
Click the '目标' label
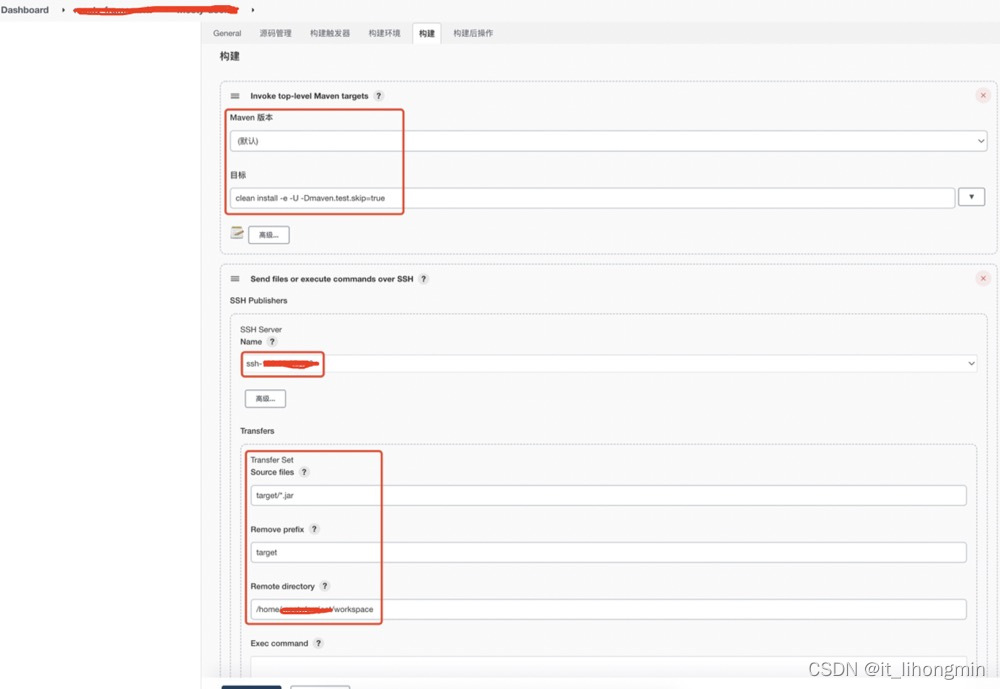[x=238, y=174]
